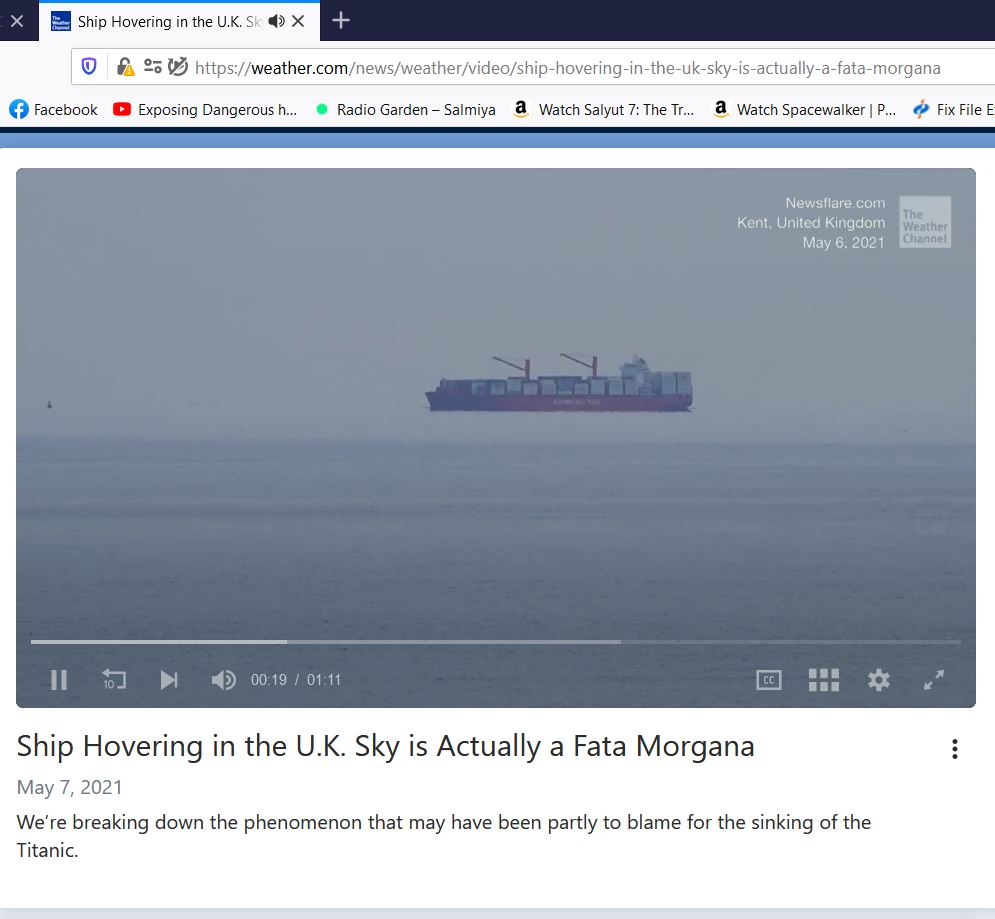
Task: Pause the video playback
Action: click(59, 680)
